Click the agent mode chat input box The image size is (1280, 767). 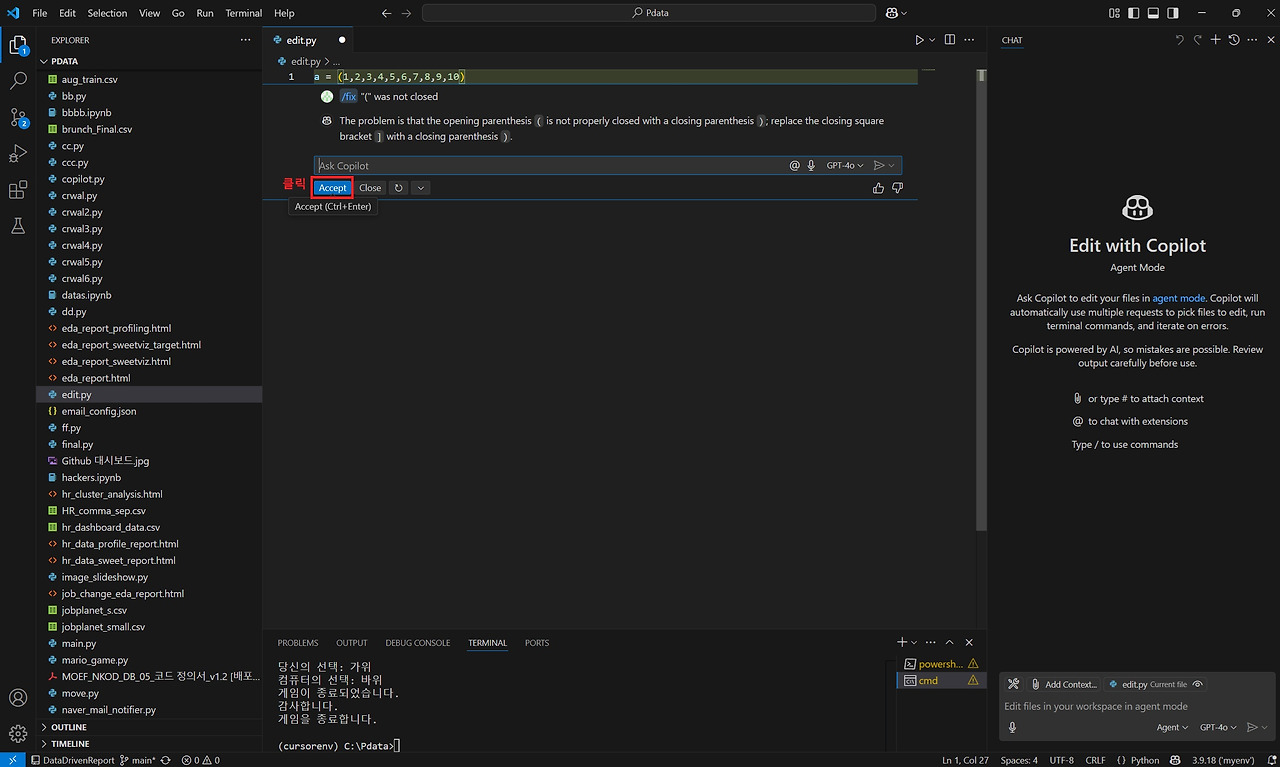[1137, 706]
